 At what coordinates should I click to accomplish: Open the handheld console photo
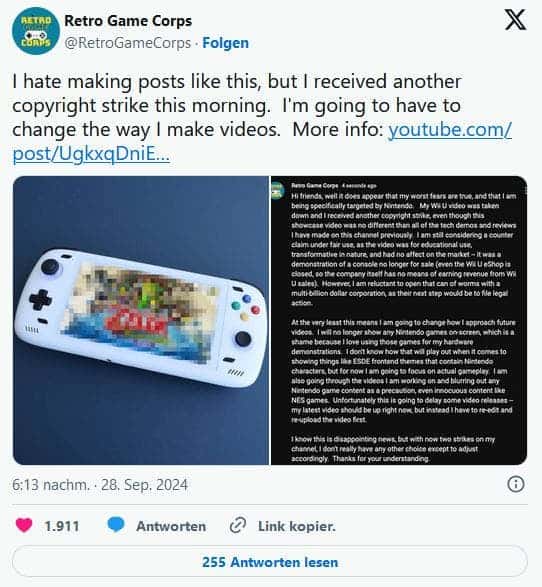[141, 320]
